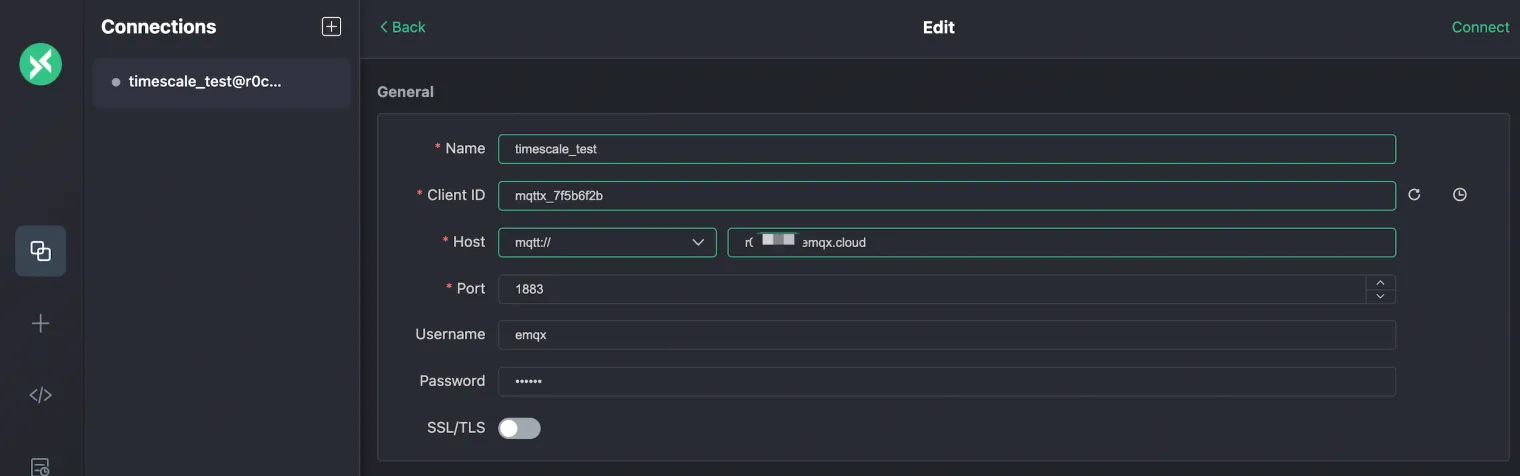
Task: Click the clock icon beside Client ID
Action: point(1460,195)
